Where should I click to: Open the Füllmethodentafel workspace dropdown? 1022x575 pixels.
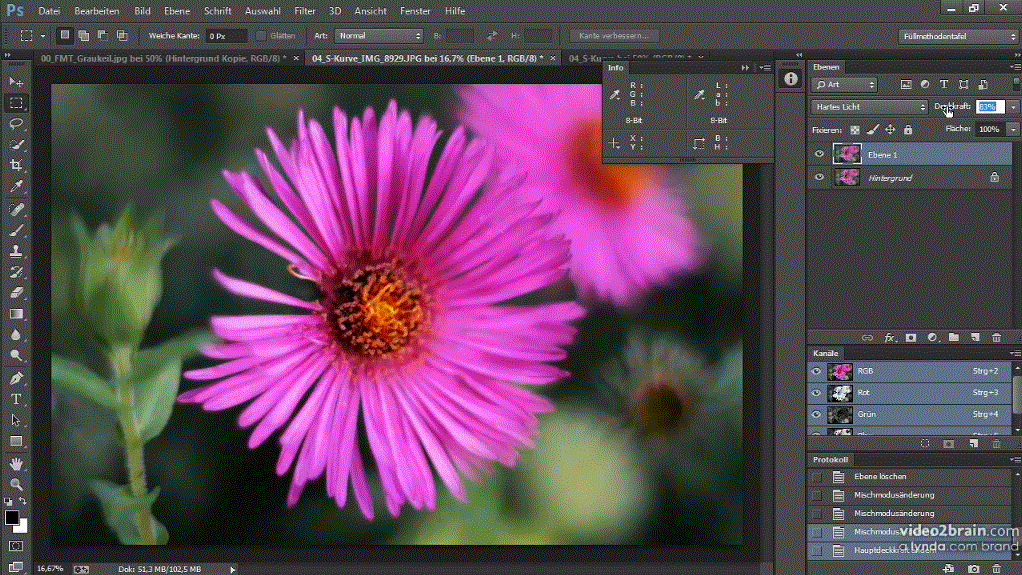tap(959, 37)
